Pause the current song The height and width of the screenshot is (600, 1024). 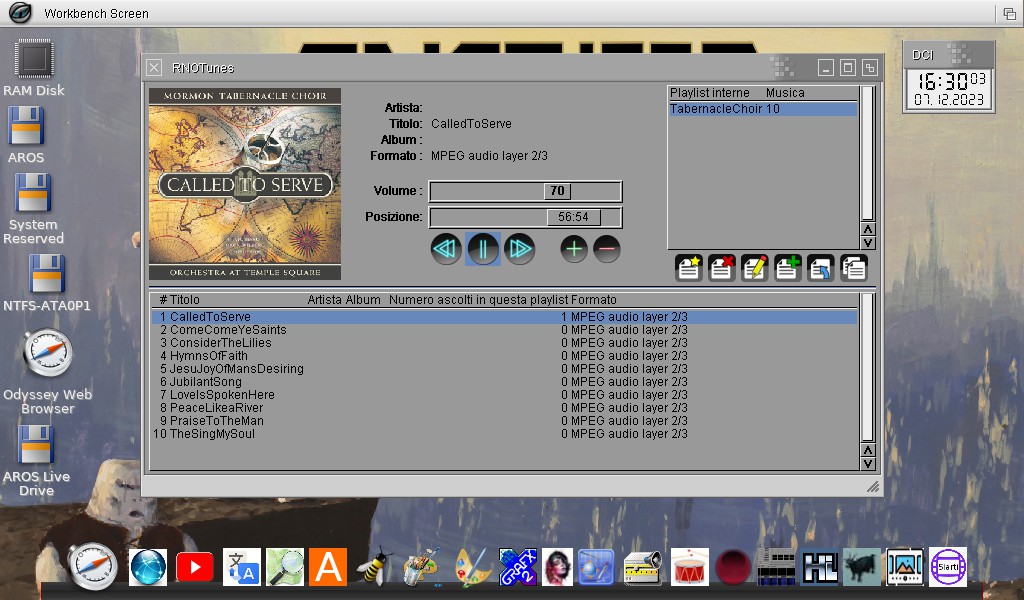(483, 249)
